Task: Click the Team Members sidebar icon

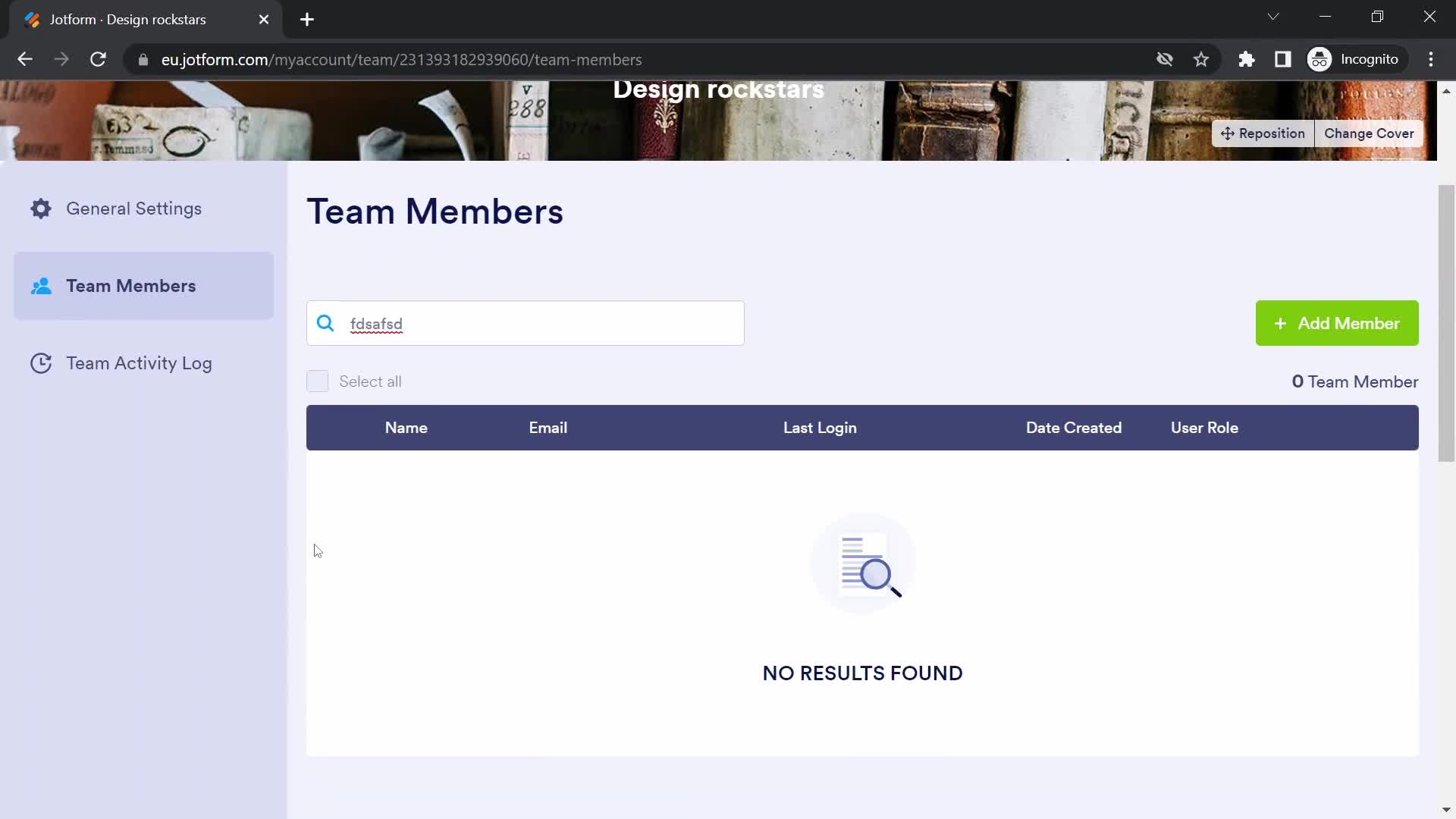Action: (41, 285)
